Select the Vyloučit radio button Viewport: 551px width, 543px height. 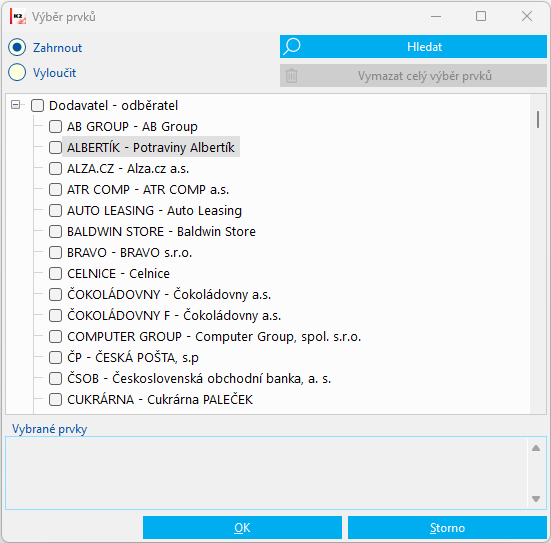[17, 73]
